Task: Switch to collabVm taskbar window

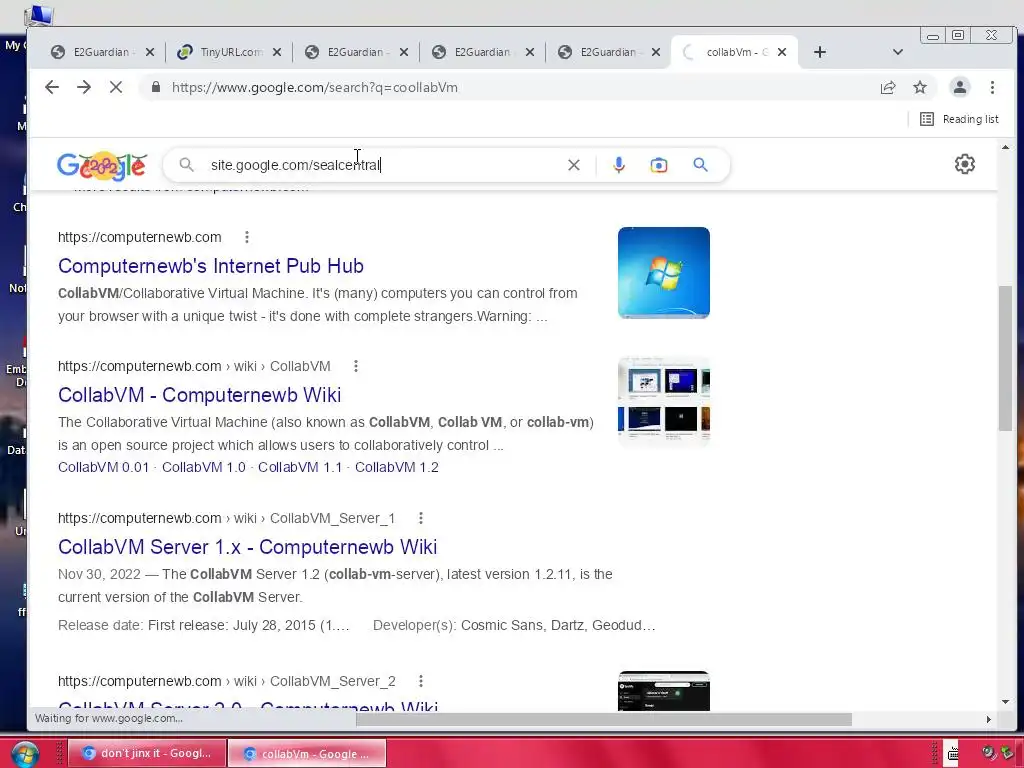Action: (x=307, y=753)
